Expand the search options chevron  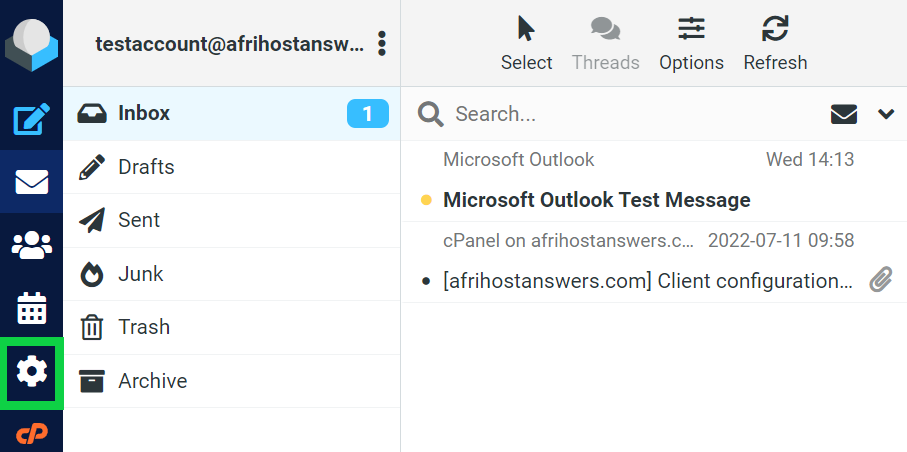tap(885, 114)
